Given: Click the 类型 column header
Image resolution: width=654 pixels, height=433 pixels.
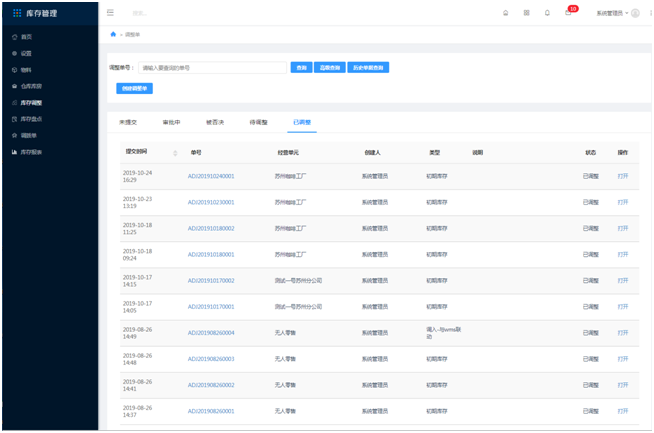Looking at the screenshot, I should (x=435, y=153).
